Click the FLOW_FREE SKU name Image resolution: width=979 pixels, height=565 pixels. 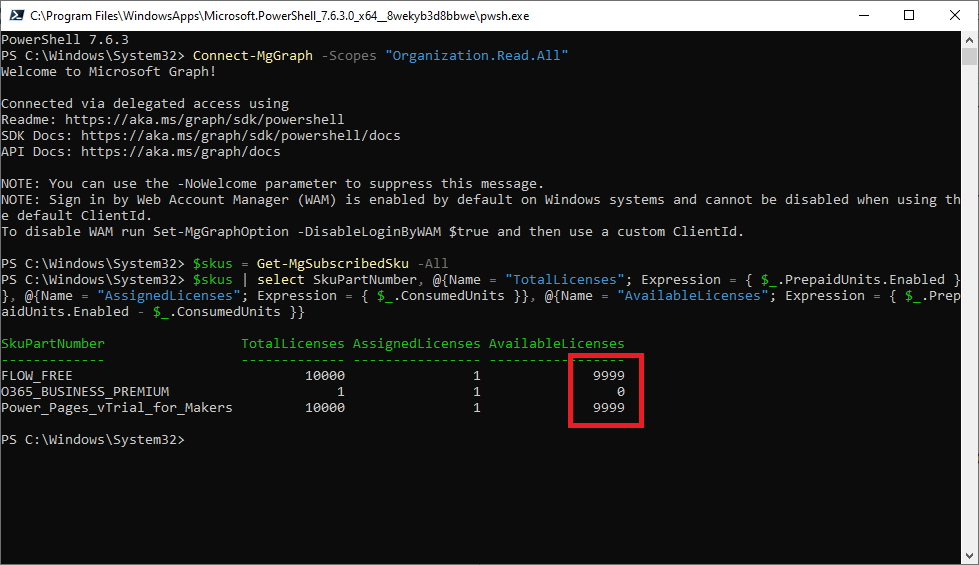click(37, 376)
